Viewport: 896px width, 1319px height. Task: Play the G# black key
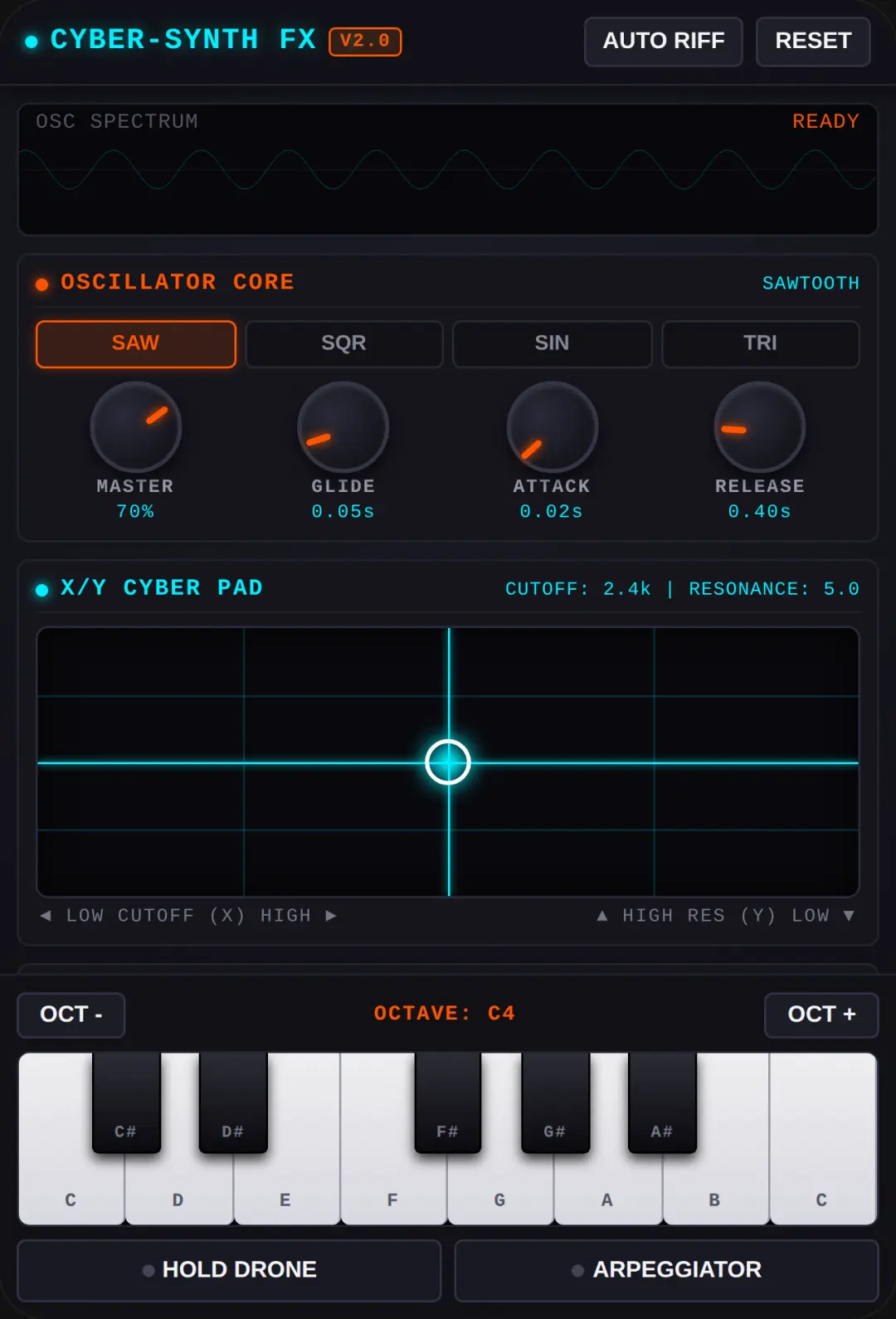tap(555, 1103)
